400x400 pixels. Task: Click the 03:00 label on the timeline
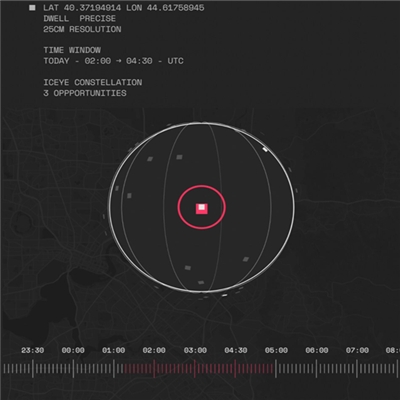(195, 350)
